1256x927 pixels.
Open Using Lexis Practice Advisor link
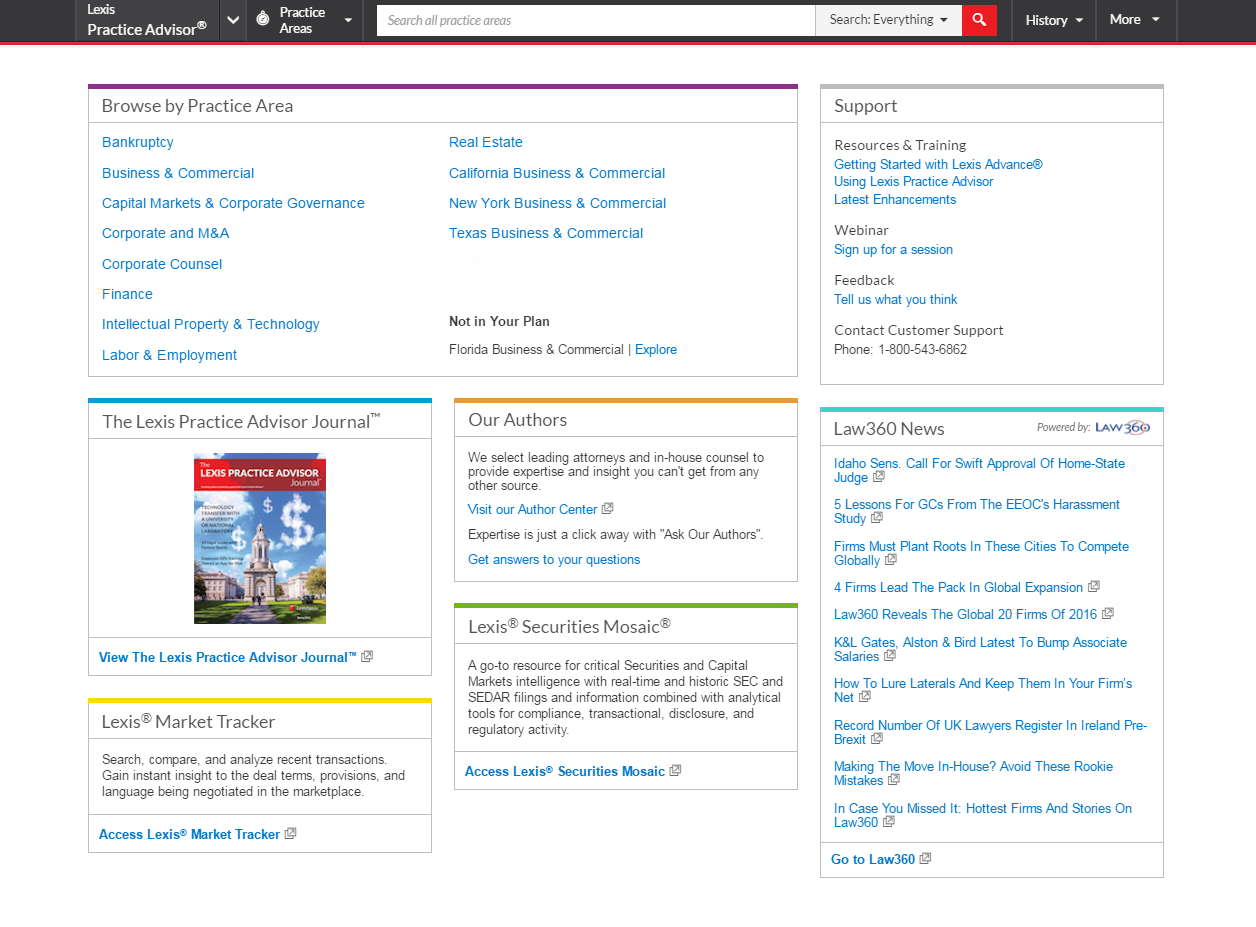pos(914,181)
